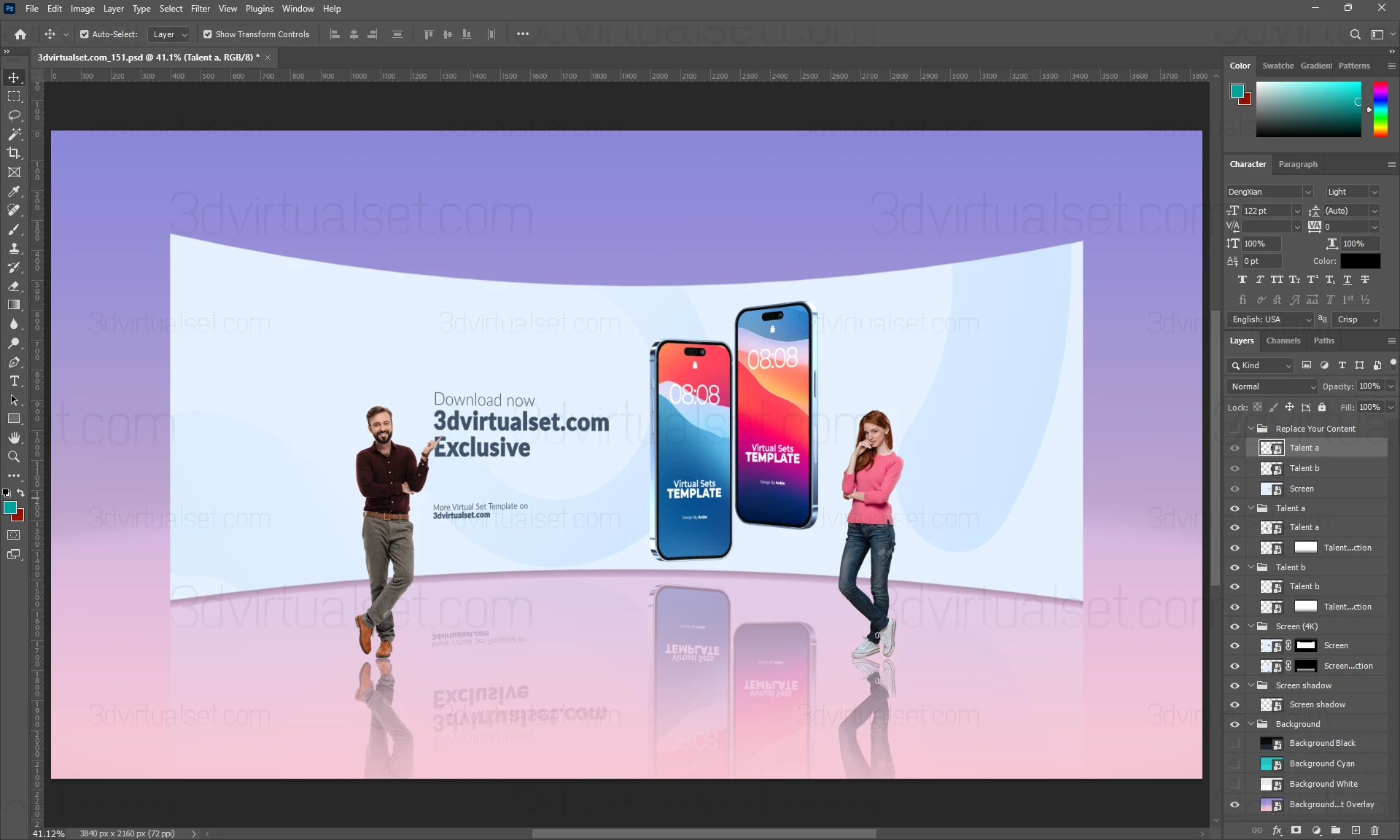
Task: Open the Normal blend mode dropdown
Action: tap(1272, 386)
